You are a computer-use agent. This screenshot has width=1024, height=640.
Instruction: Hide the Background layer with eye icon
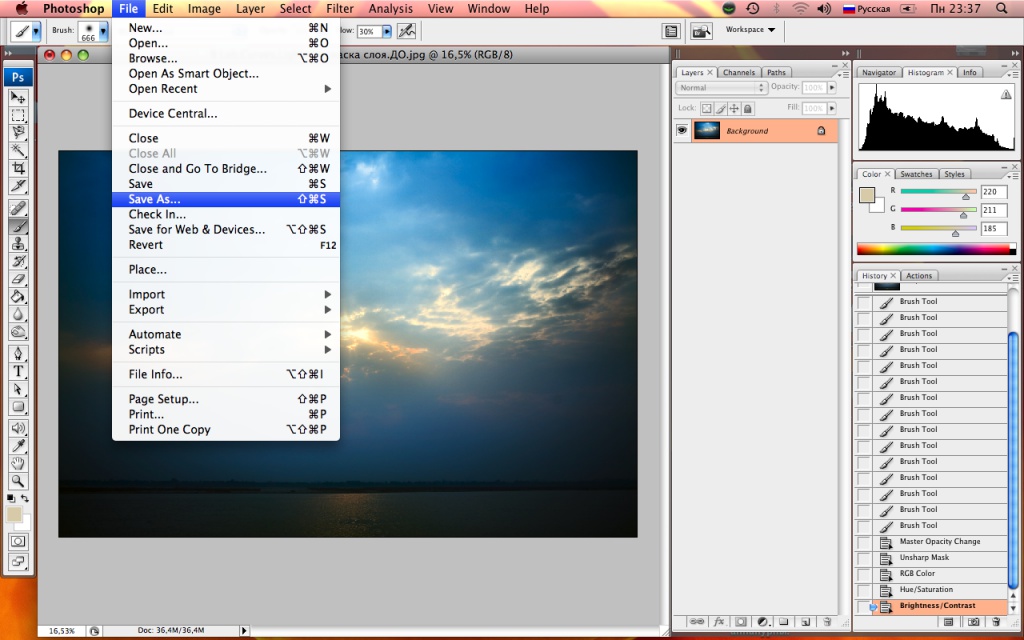(x=682, y=131)
